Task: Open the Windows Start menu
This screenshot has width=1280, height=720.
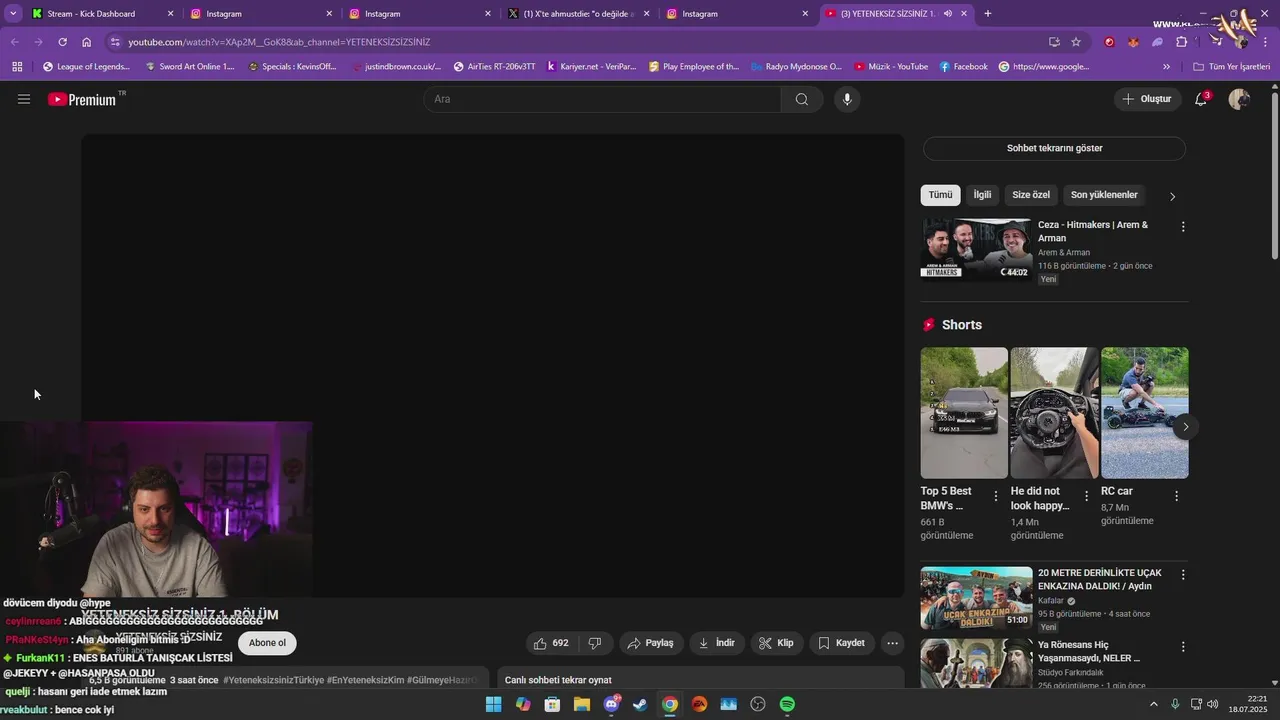Action: [x=493, y=704]
